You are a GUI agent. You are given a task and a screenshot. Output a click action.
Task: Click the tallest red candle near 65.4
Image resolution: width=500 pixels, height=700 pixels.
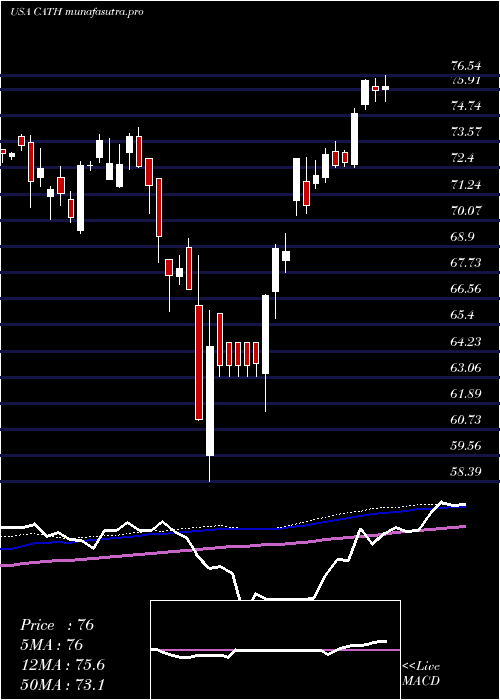coord(199,362)
